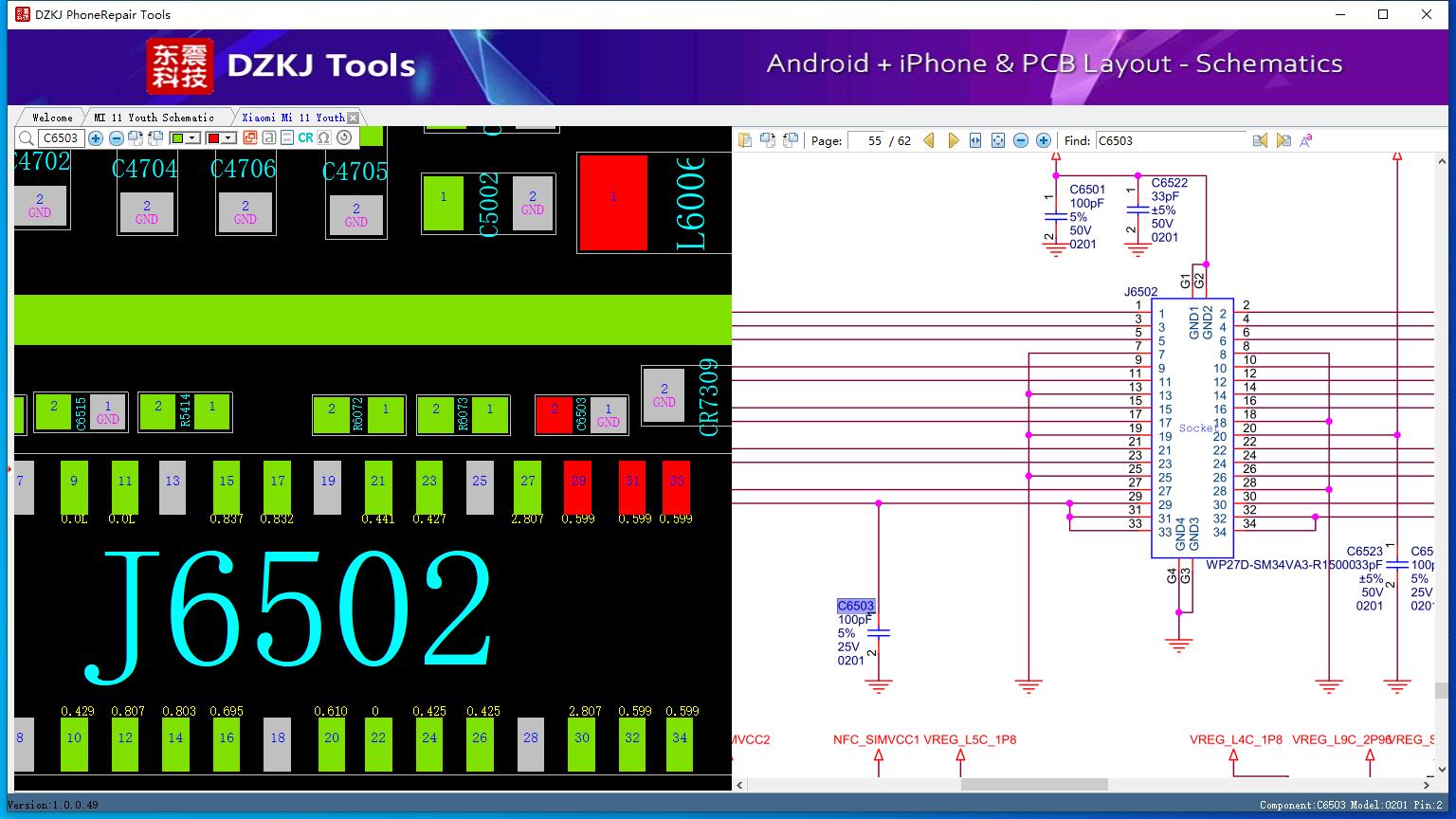Click C6501 capacitor label in schematic
This screenshot has width=1456, height=819.
coord(1087,190)
